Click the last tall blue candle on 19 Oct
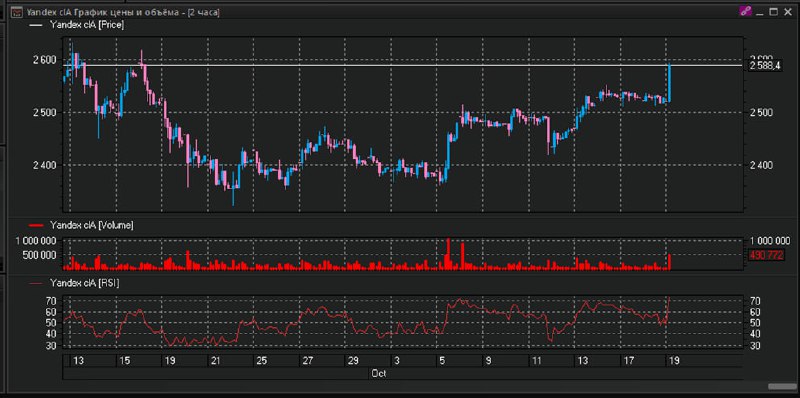This screenshot has height=398, width=800. [669, 83]
